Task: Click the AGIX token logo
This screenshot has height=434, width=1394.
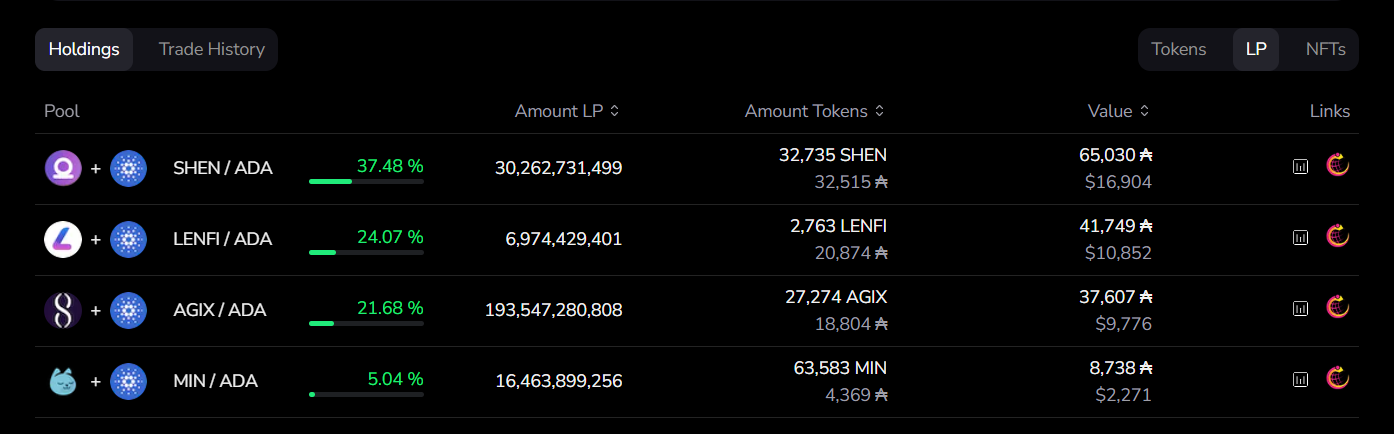Action: pos(63,310)
